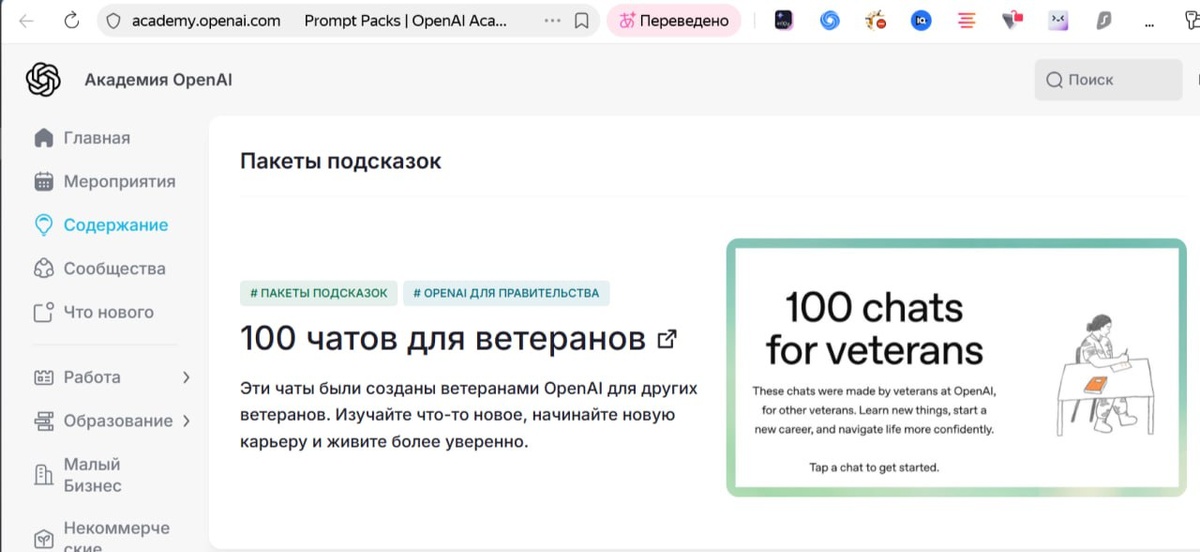
Task: Go back with the browser back arrow
Action: (x=26, y=20)
